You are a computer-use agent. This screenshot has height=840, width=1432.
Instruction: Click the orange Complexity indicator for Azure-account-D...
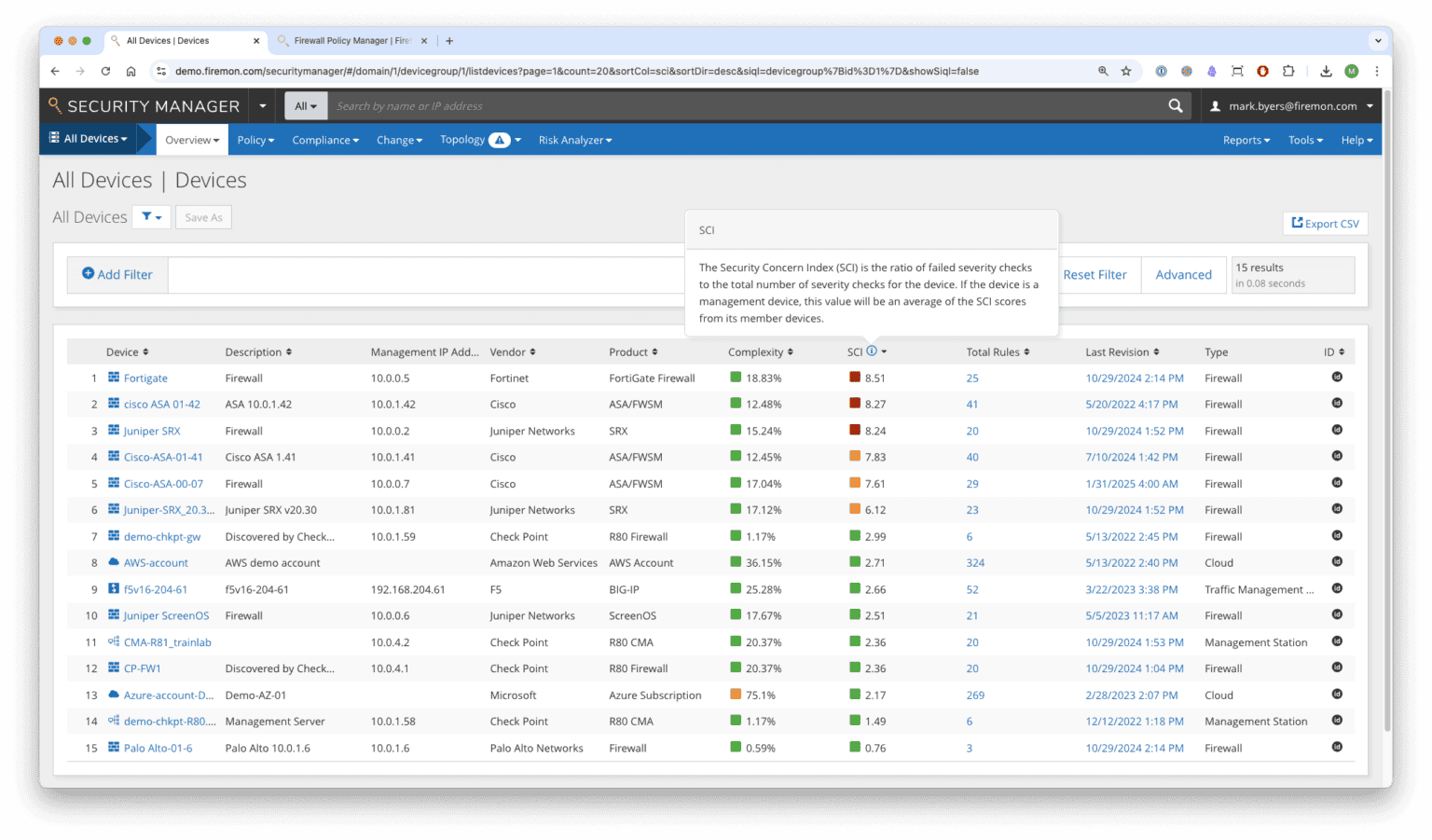click(x=736, y=695)
